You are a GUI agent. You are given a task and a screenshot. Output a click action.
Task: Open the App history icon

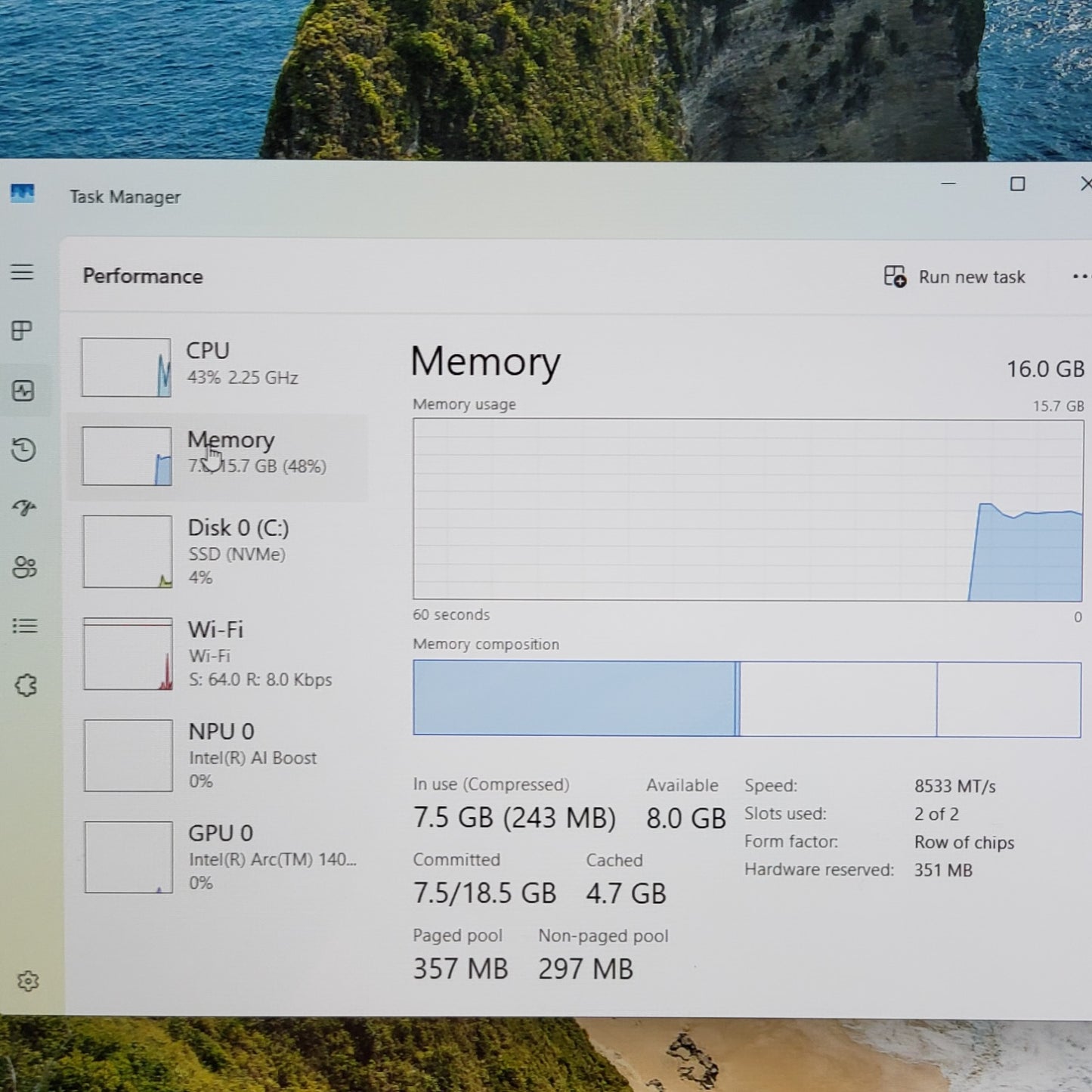coord(23,450)
